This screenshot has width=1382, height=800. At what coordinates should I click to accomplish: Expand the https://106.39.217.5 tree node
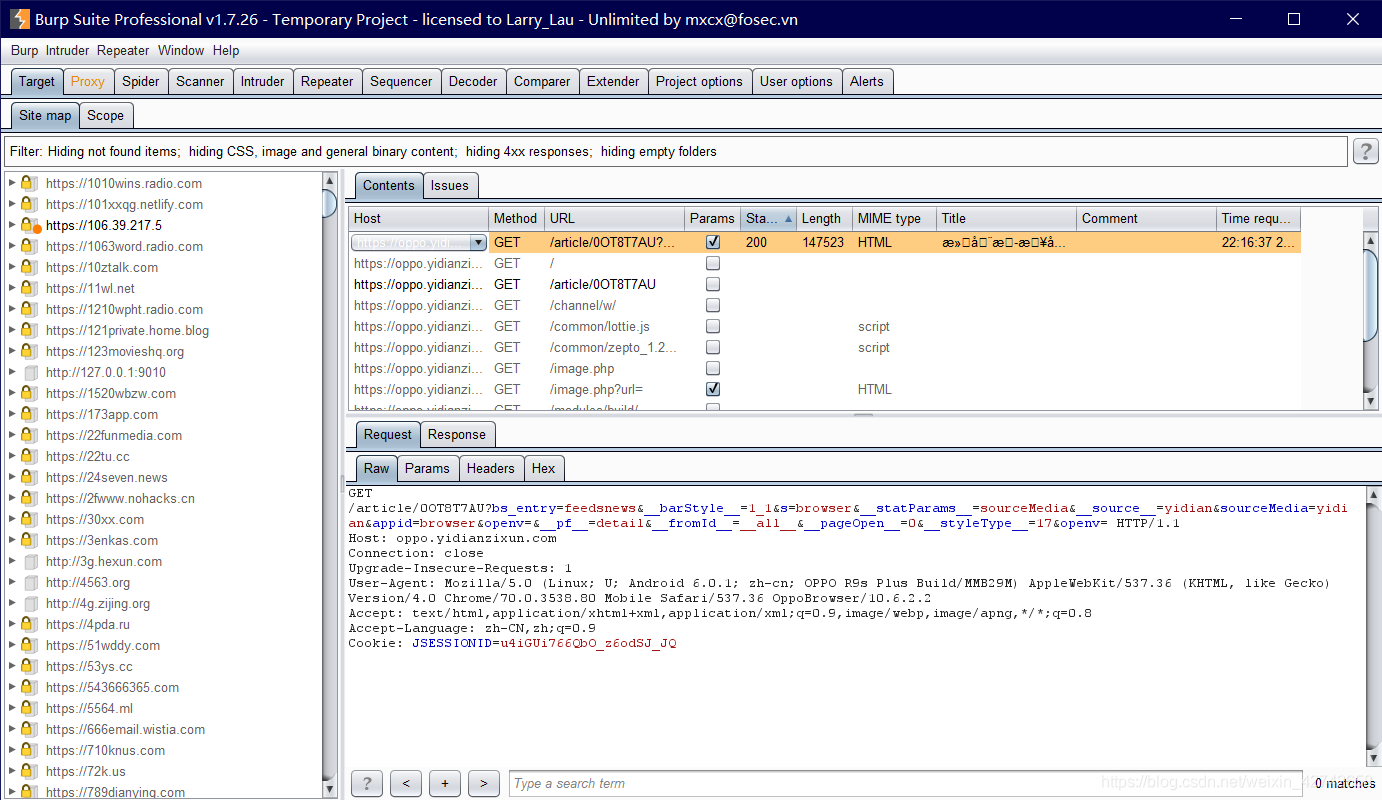12,225
